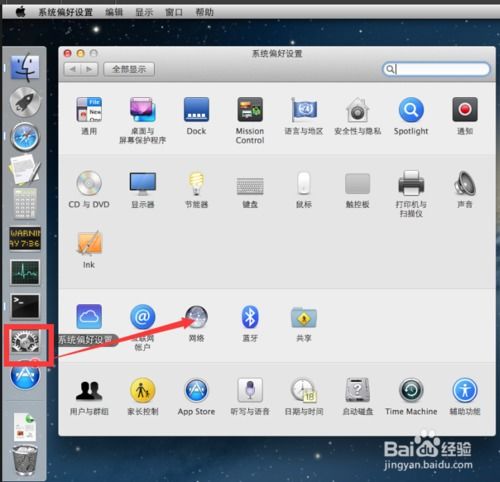This screenshot has width=500, height=482.
Task: Open Terminal from the Dock
Action: [25, 306]
